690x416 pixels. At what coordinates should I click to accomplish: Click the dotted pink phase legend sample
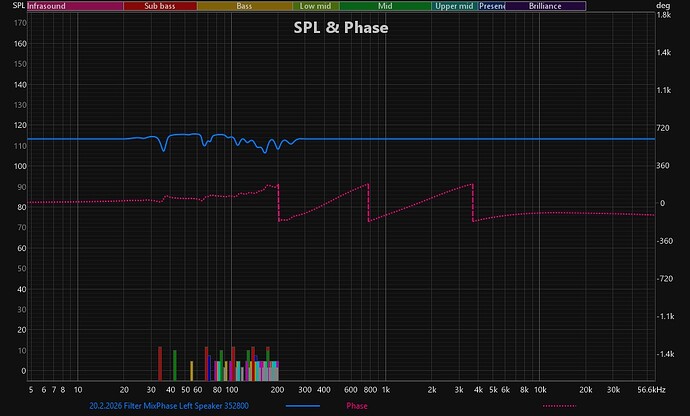(559, 406)
